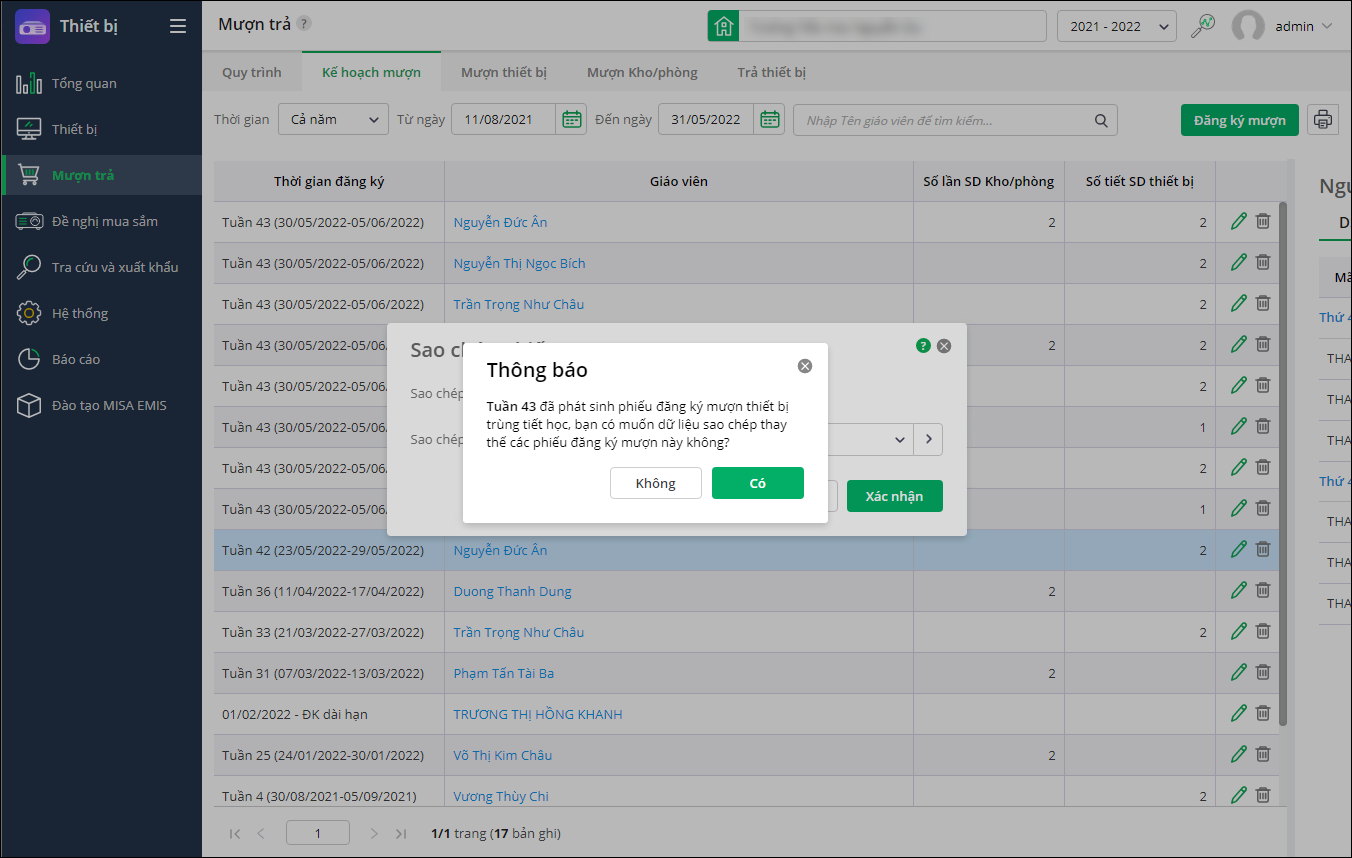Click the search magnifier in teacher search box
The height and width of the screenshot is (858, 1352).
[1101, 120]
